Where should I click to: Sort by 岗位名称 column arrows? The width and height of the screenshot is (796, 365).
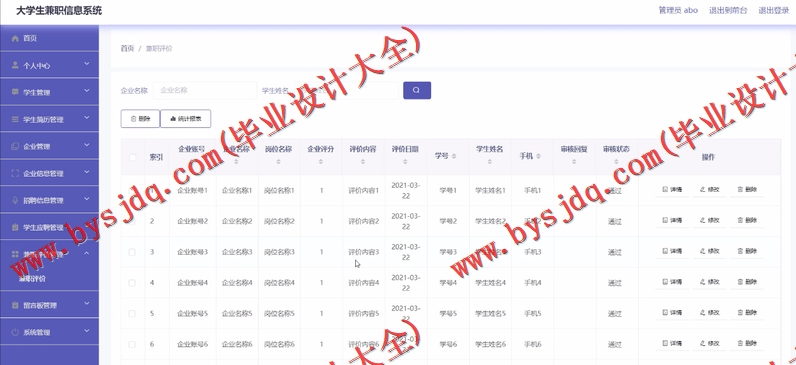278,162
